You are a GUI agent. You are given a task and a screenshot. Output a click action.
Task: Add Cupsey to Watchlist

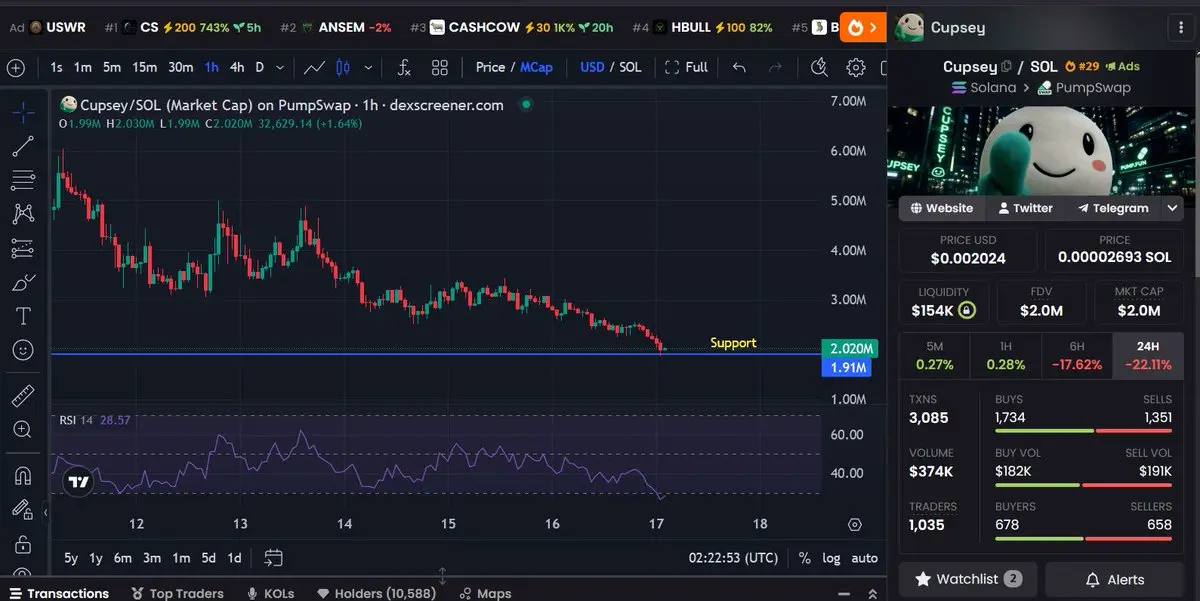[x=969, y=579]
